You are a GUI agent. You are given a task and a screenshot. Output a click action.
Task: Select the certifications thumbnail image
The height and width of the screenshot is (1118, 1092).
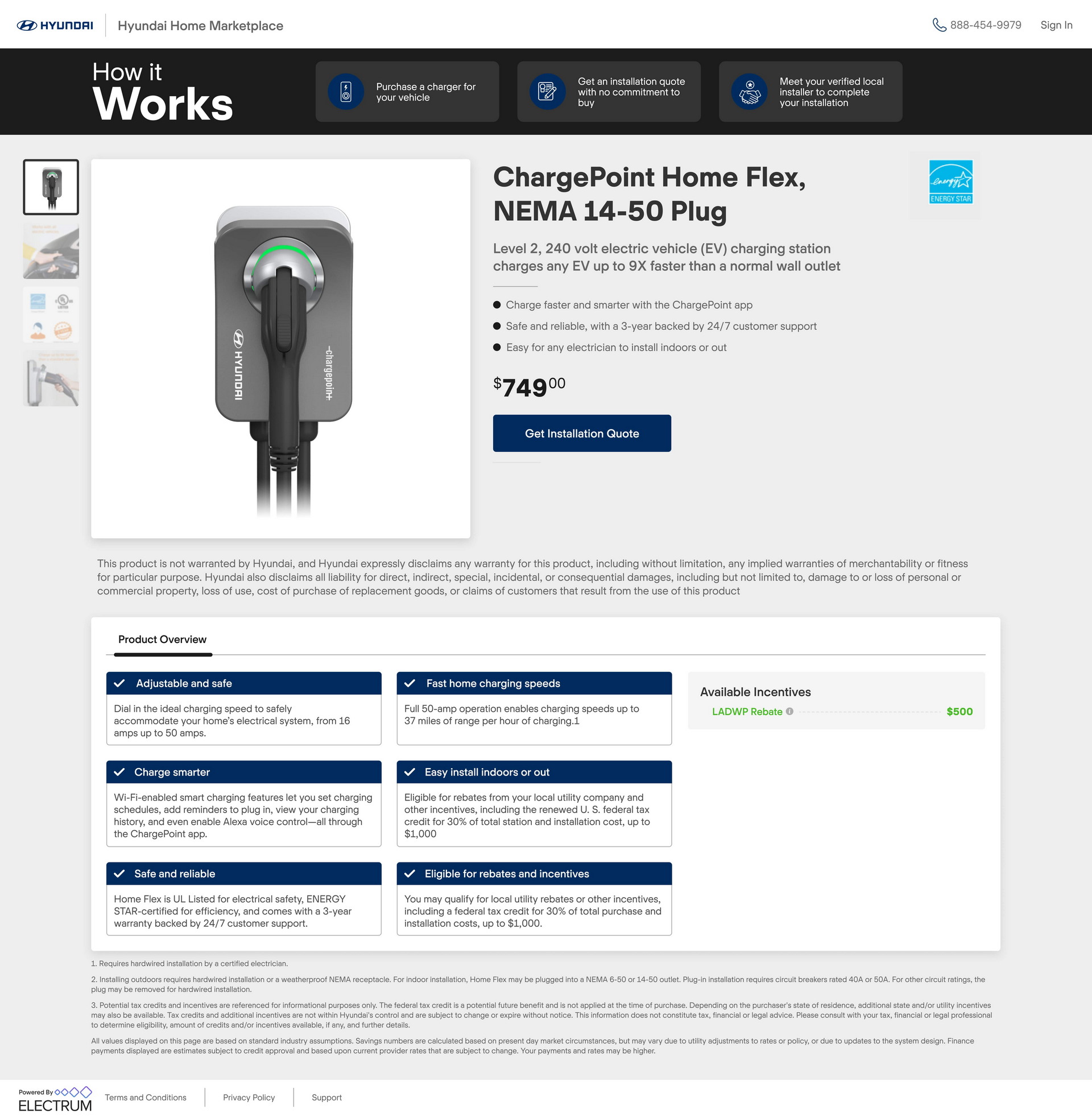coord(51,315)
